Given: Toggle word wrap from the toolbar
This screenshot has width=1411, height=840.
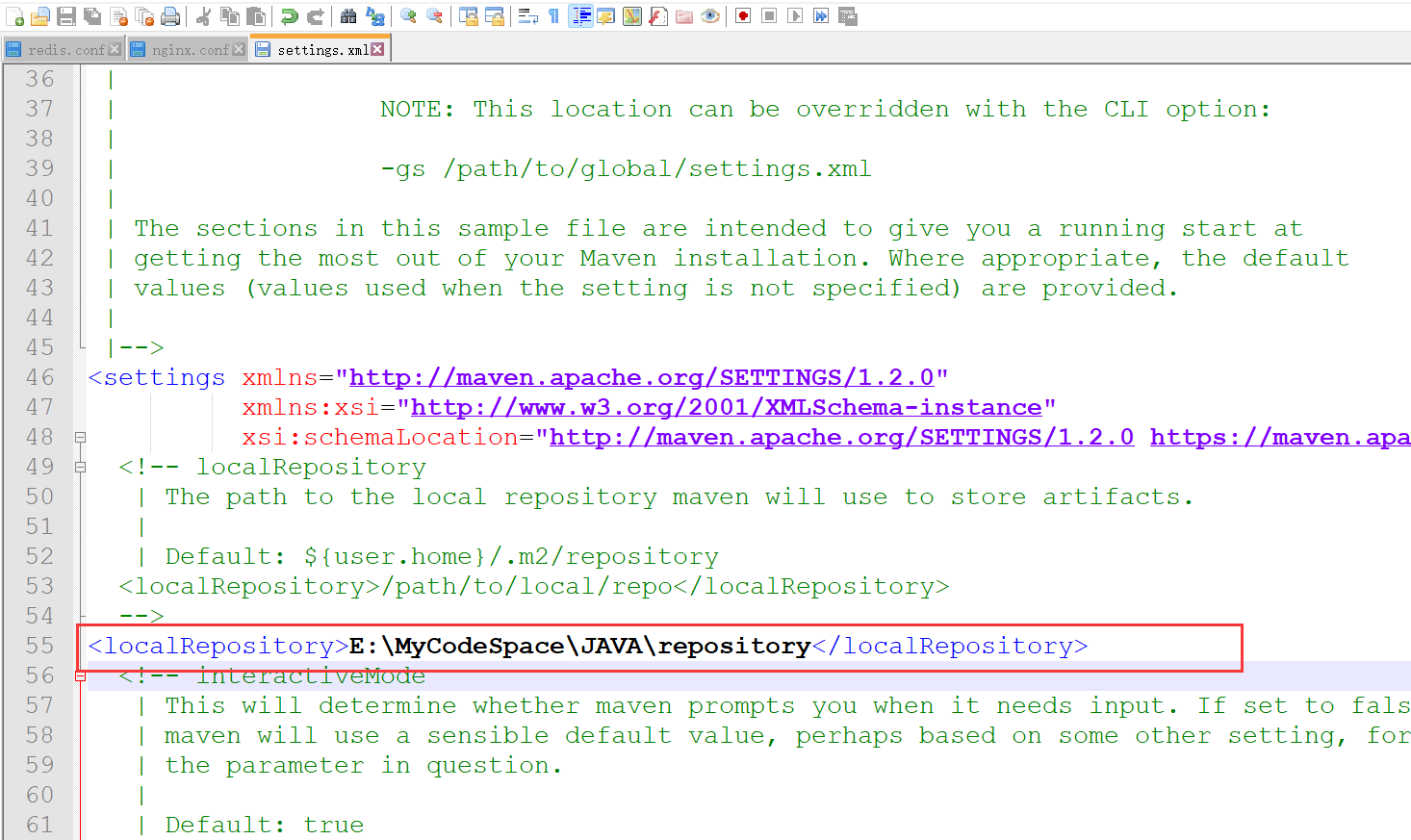Looking at the screenshot, I should 528,16.
